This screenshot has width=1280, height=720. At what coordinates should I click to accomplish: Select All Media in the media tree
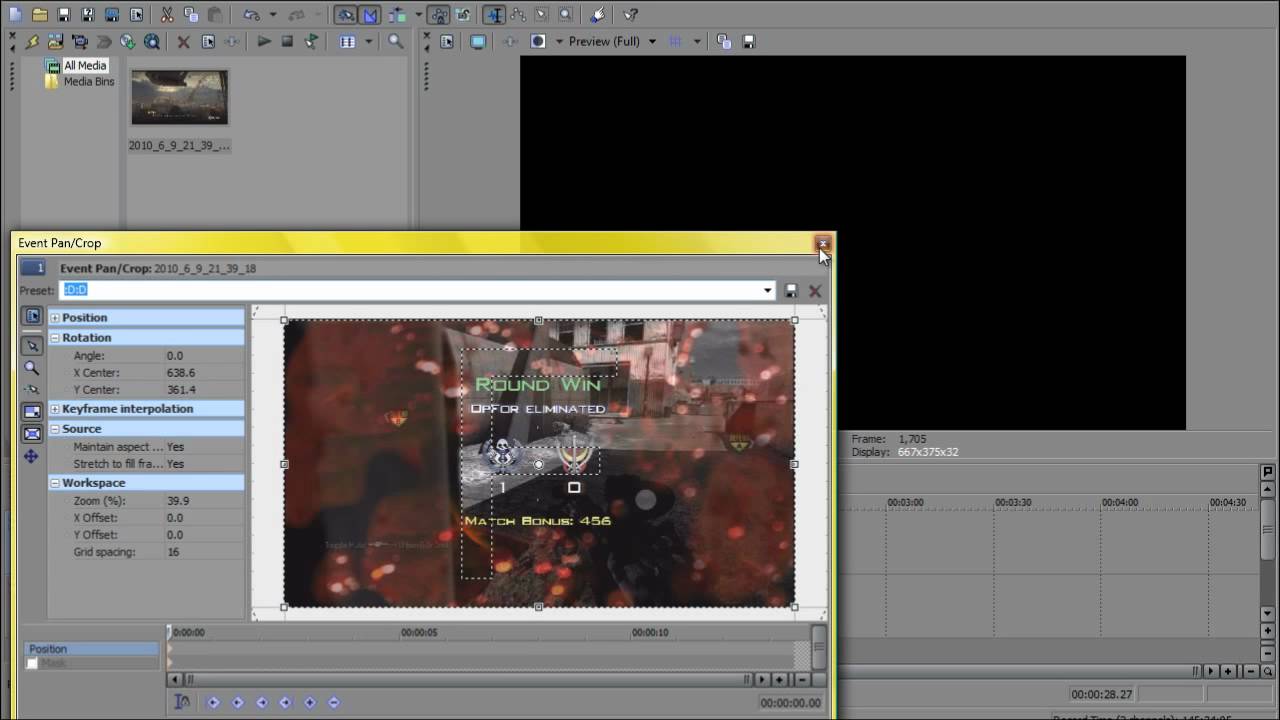coord(85,66)
